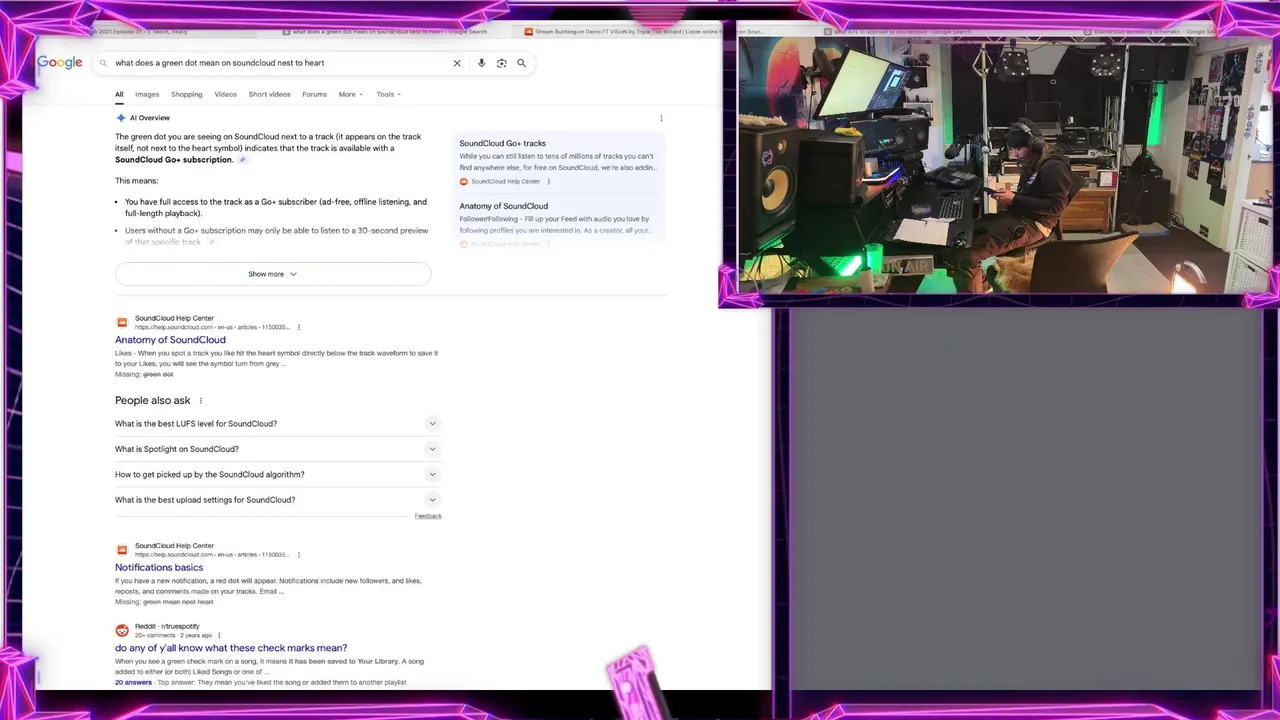Select the All results tab
This screenshot has height=720, width=1280.
[119, 94]
